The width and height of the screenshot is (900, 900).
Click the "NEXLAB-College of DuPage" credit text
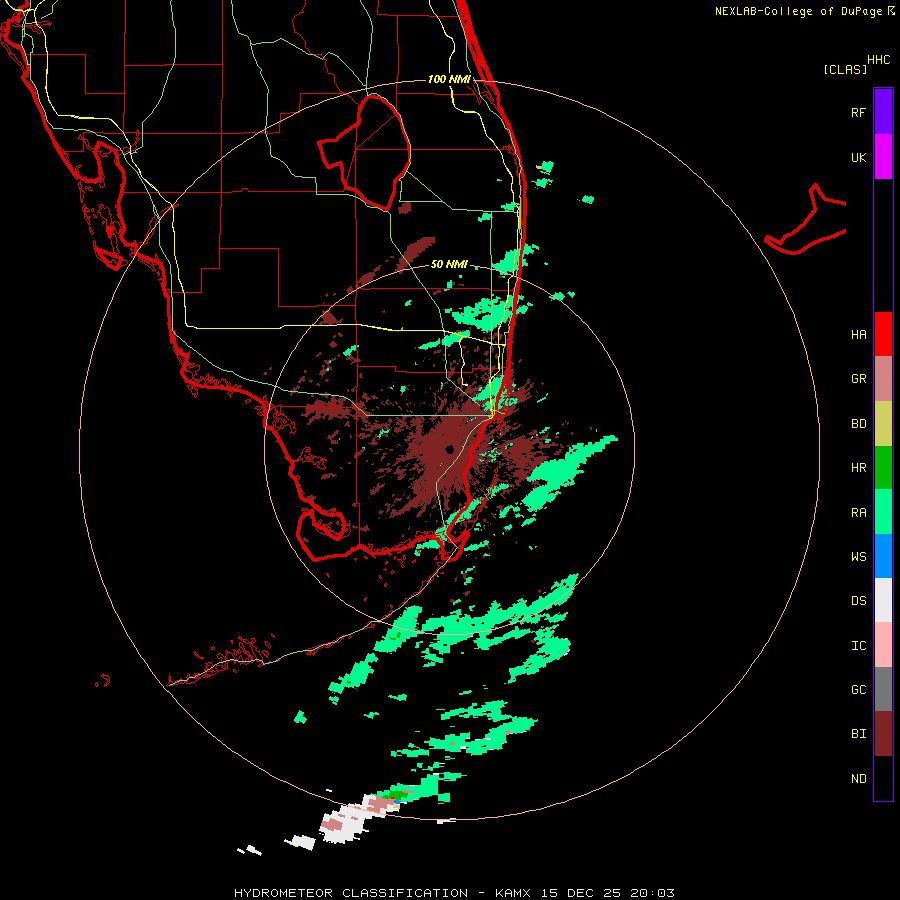tap(798, 11)
